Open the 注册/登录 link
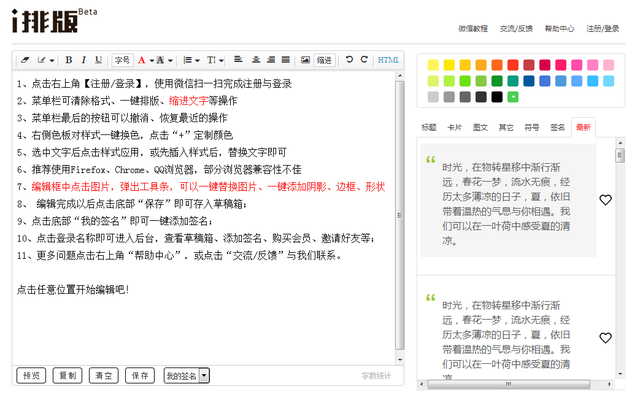Viewport: 640px width, 400px height. [603, 29]
